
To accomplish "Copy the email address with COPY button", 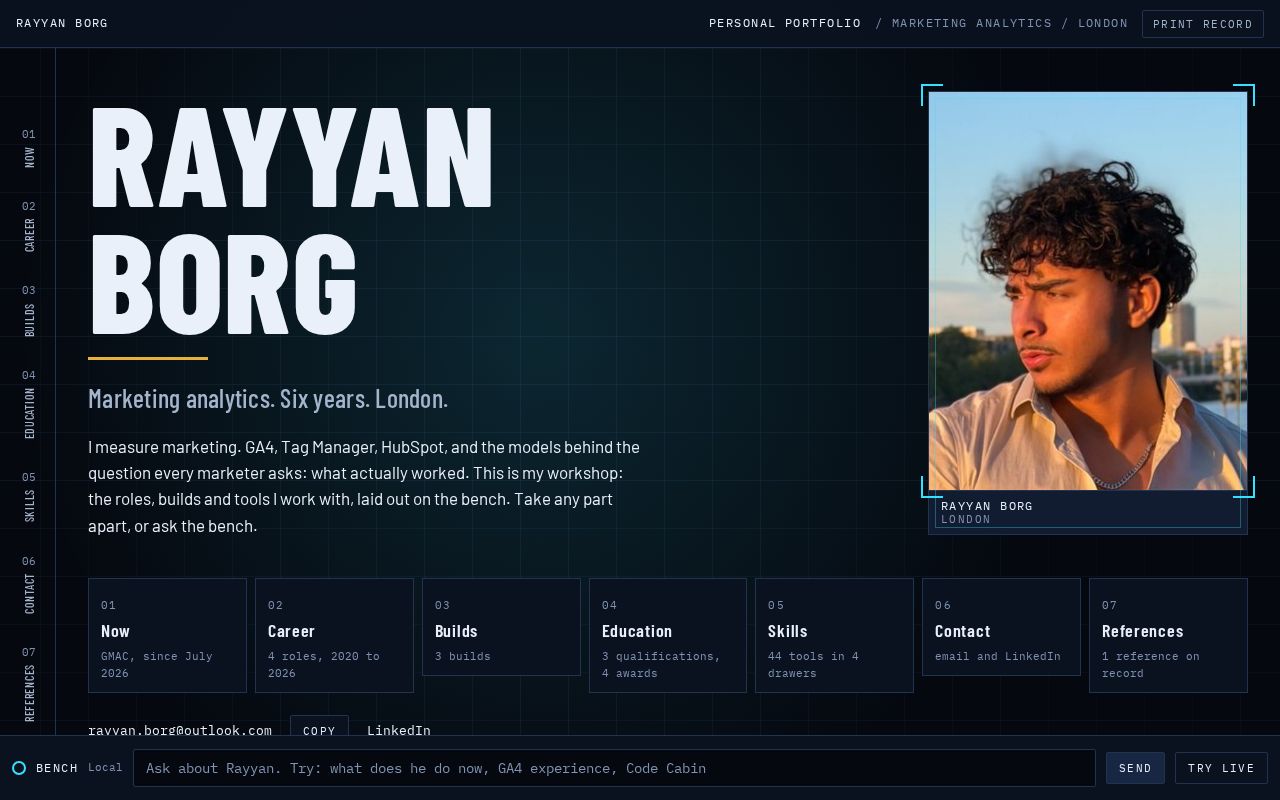I will pos(319,730).
